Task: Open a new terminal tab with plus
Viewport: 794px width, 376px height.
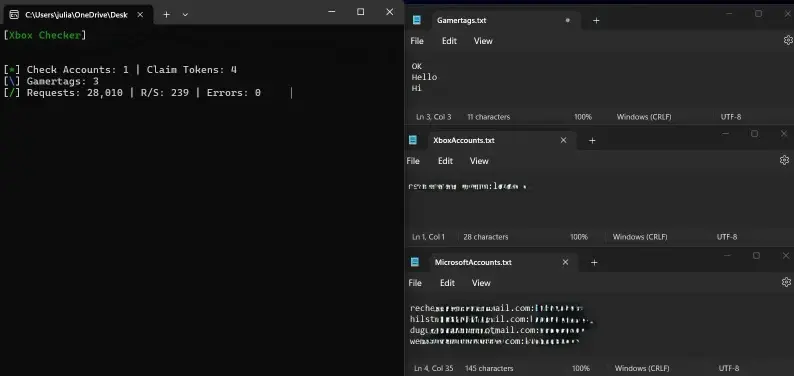Action: coord(166,15)
